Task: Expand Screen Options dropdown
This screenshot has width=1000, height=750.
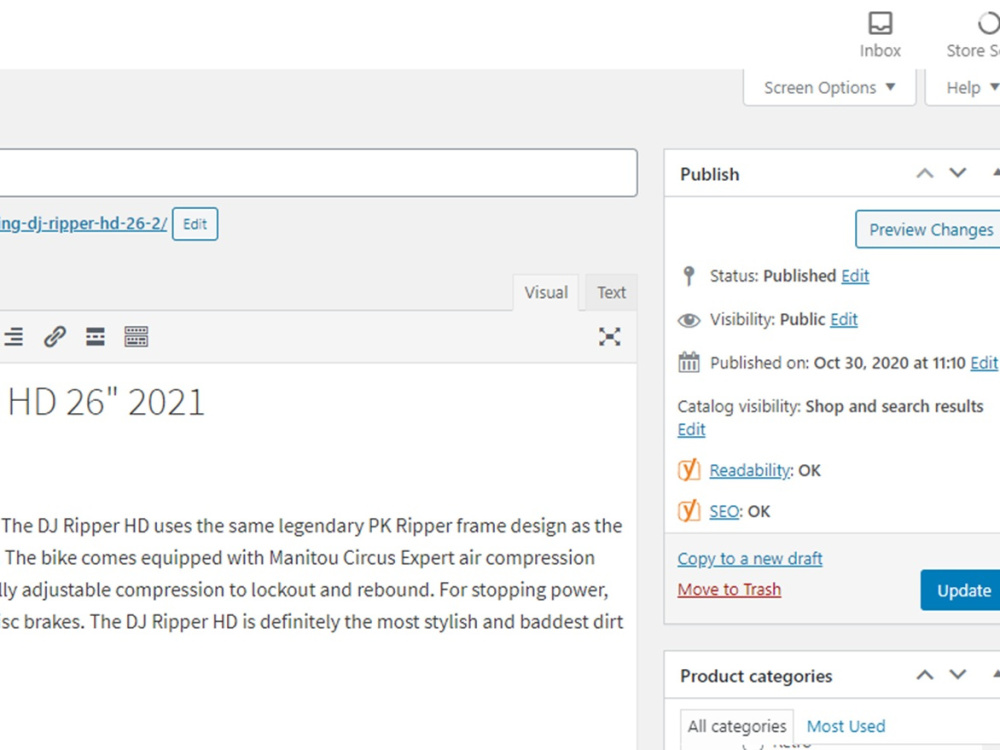Action: 829,87
